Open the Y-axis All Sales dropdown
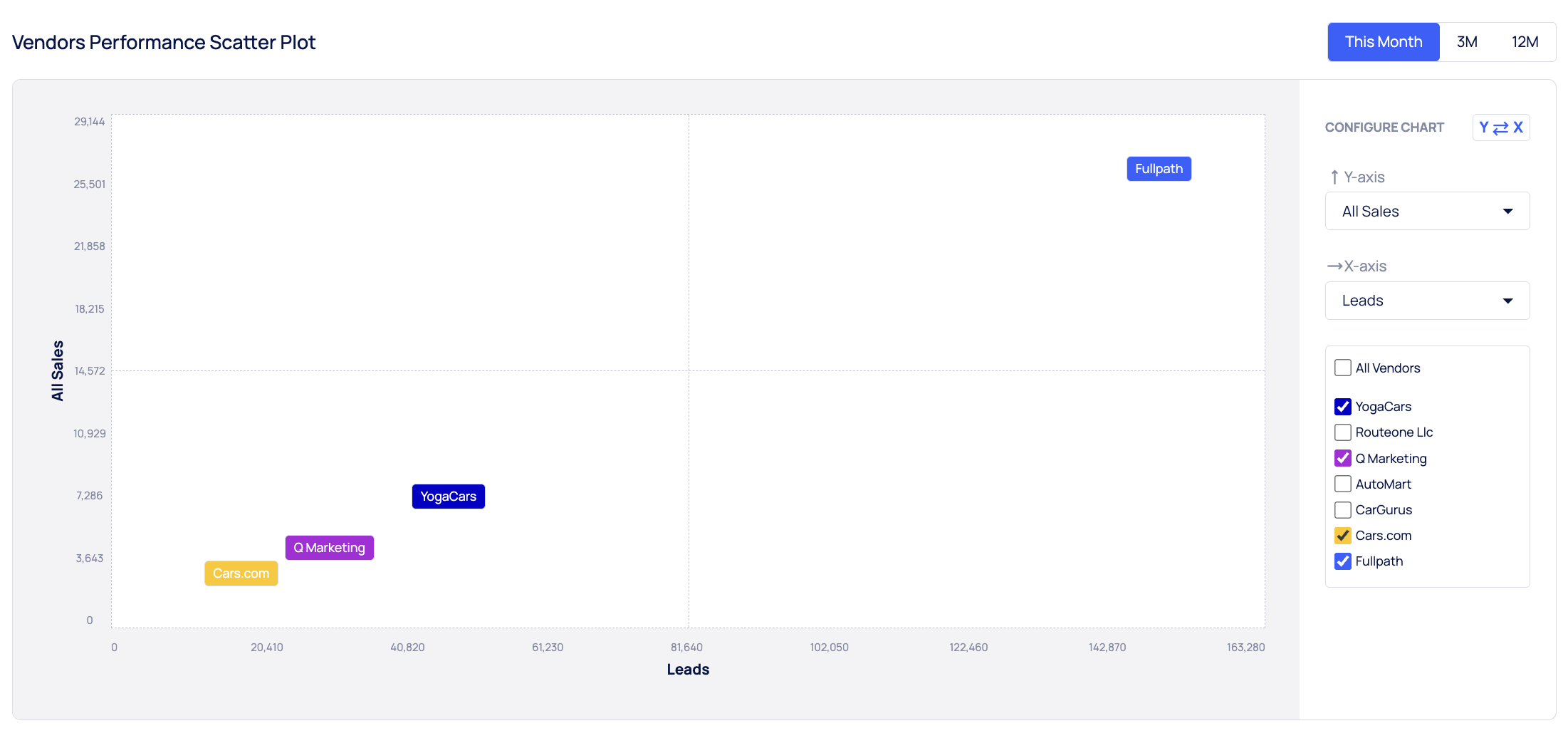The height and width of the screenshot is (738, 1568). 1426,212
